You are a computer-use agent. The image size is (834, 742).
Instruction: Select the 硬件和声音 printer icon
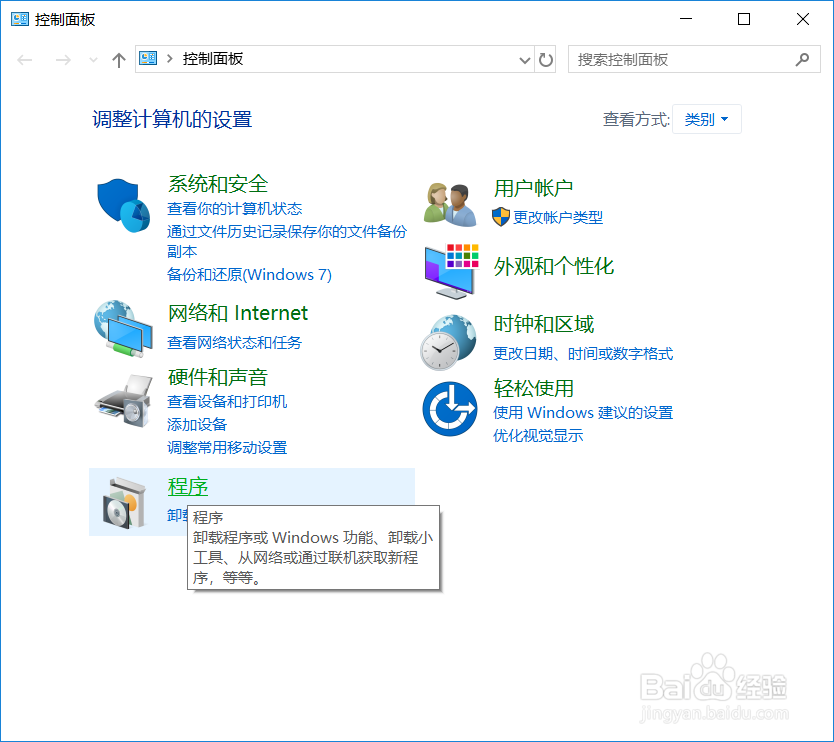pyautogui.click(x=122, y=398)
